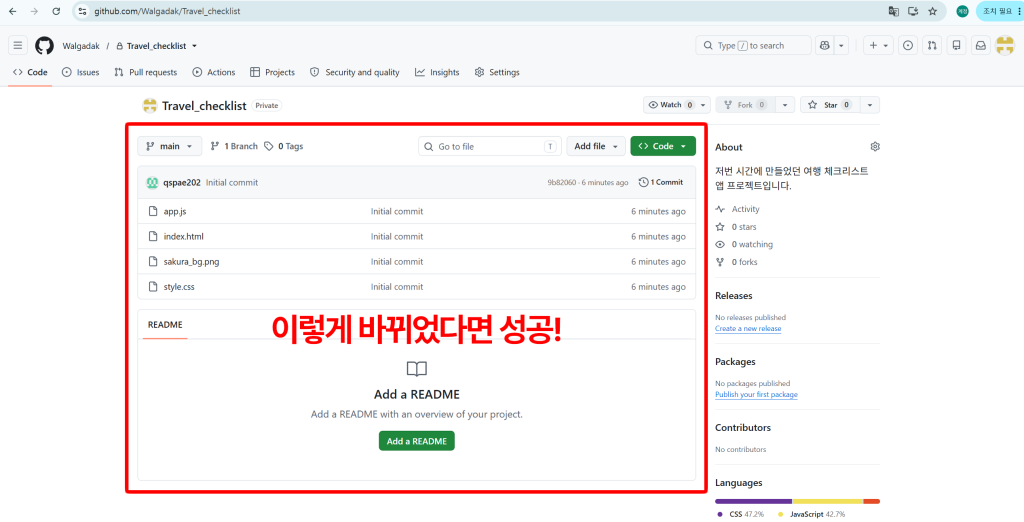Image resolution: width=1024 pixels, height=522 pixels.
Task: Select the README tab
Action: (x=165, y=325)
